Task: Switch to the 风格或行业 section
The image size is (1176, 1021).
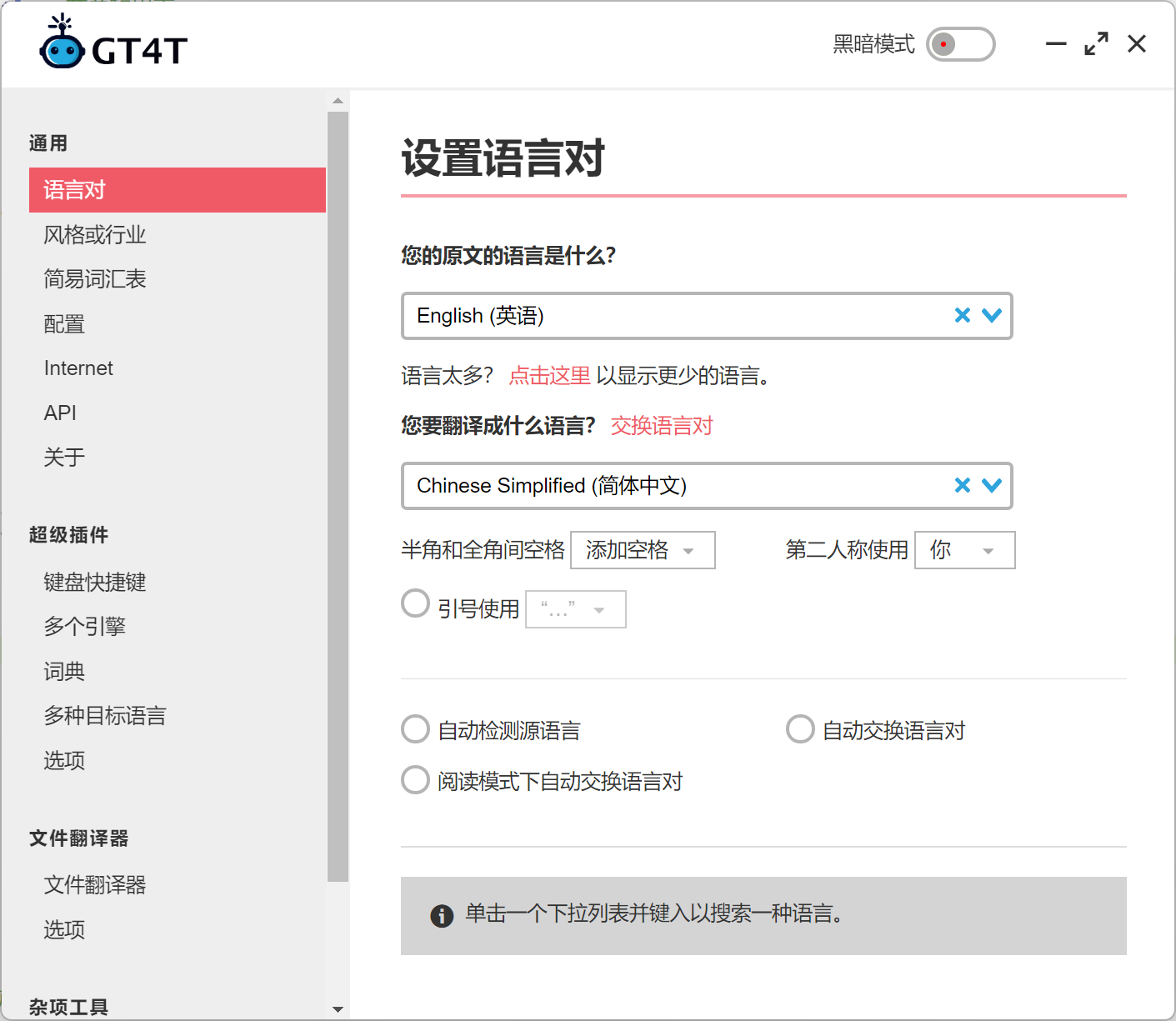Action: pyautogui.click(x=94, y=234)
